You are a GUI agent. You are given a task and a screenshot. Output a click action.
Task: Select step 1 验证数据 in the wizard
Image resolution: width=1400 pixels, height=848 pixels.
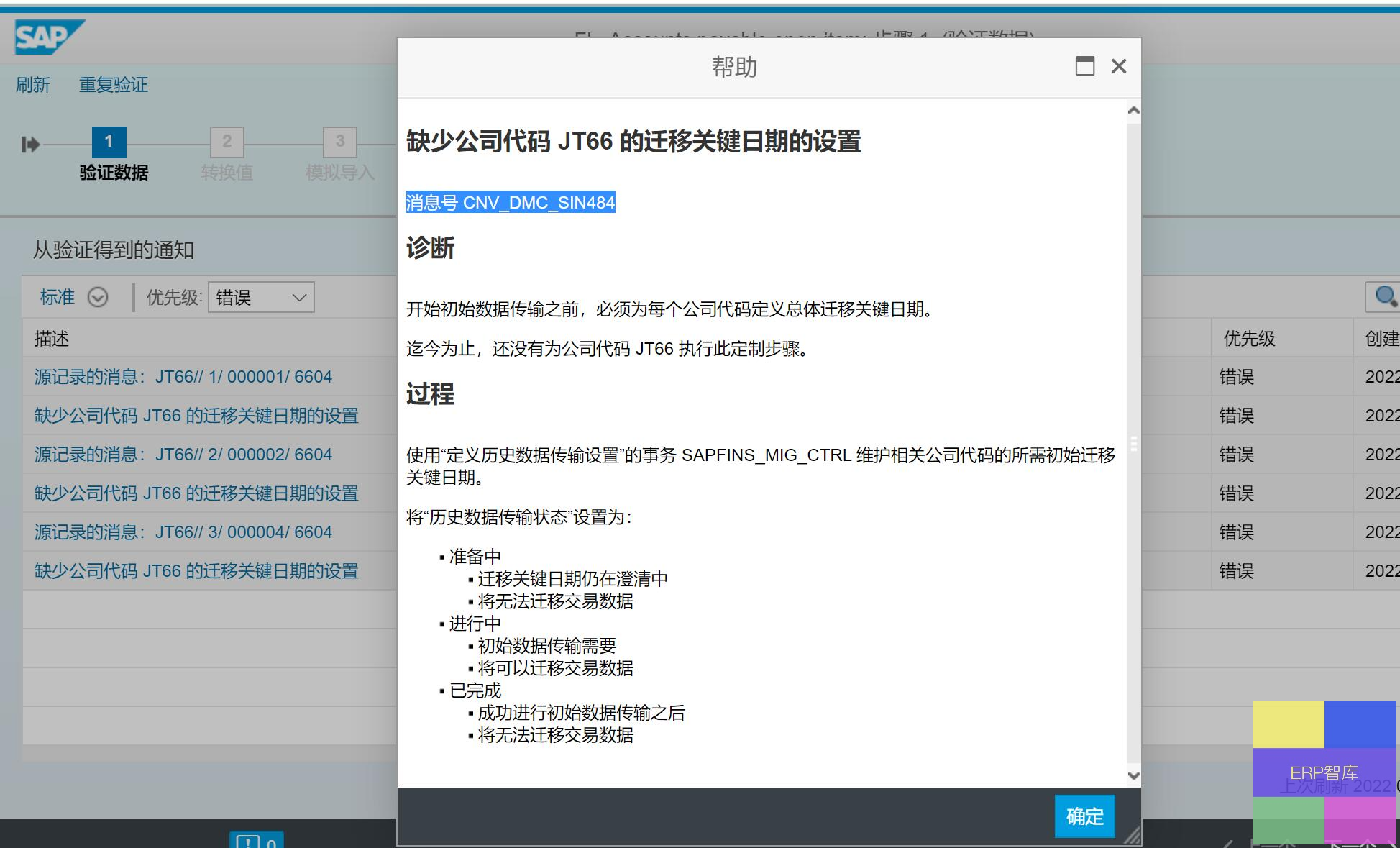coord(109,142)
